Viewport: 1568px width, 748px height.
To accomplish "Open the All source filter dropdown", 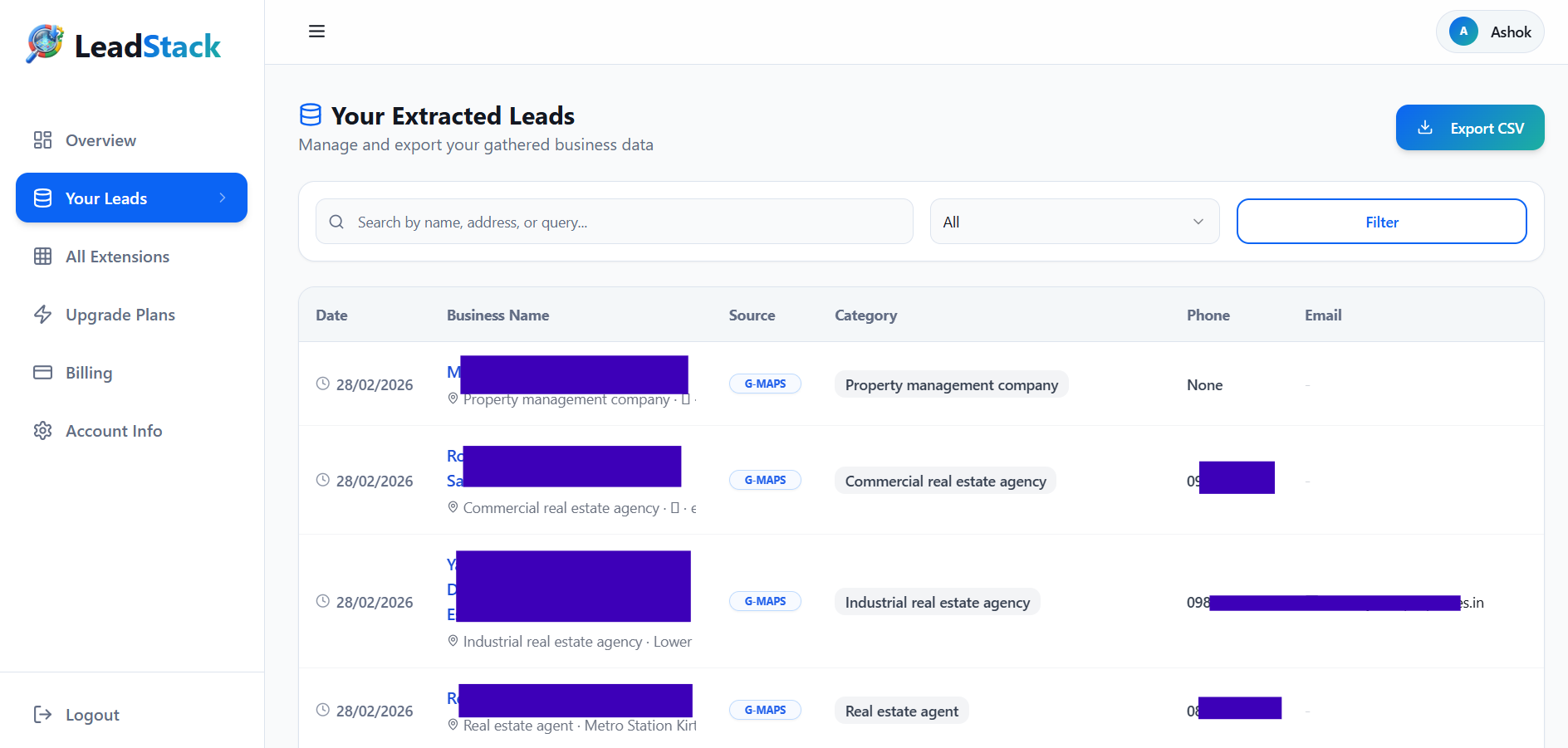I will point(1074,222).
